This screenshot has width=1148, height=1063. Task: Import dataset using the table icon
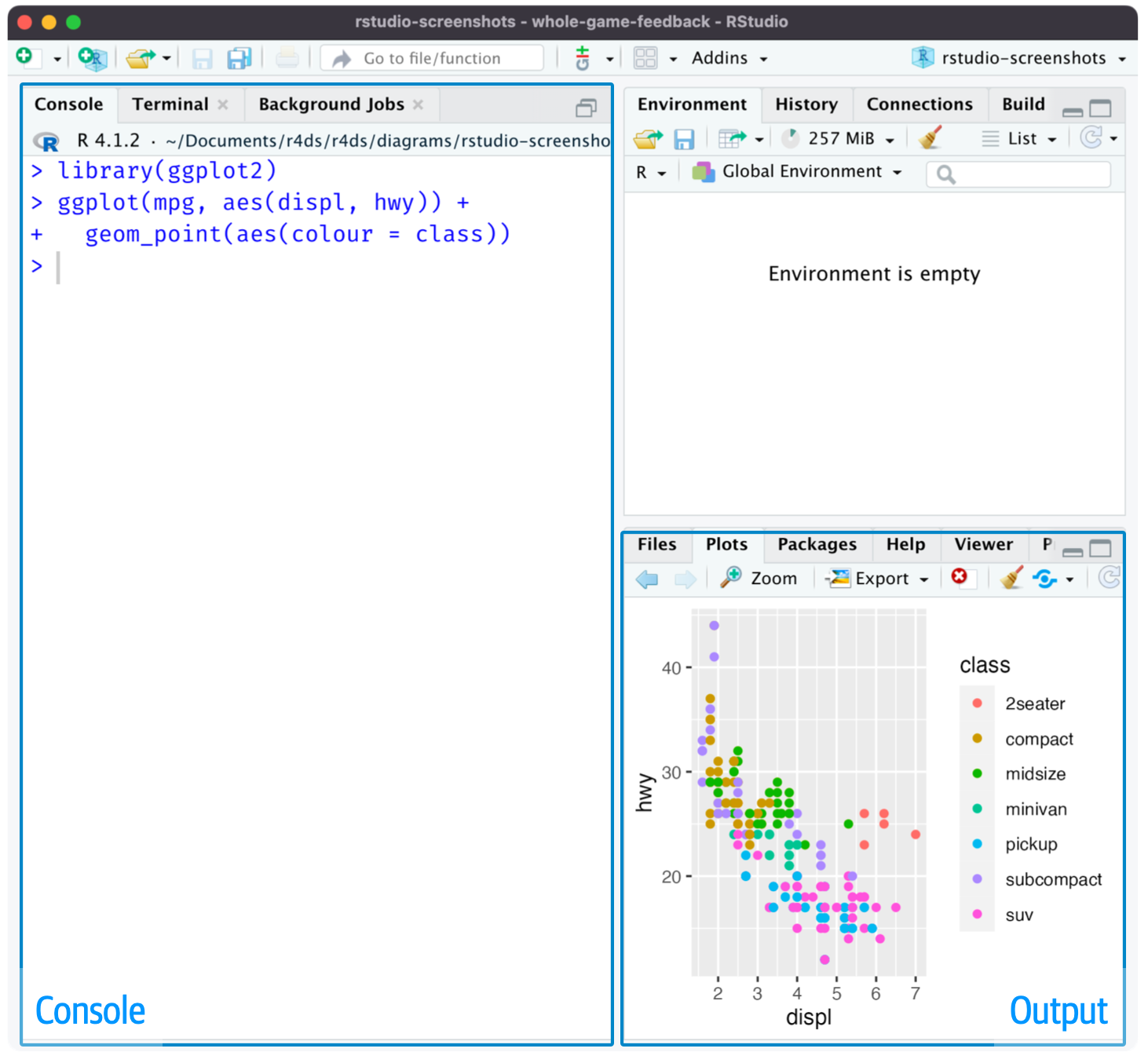pos(732,137)
